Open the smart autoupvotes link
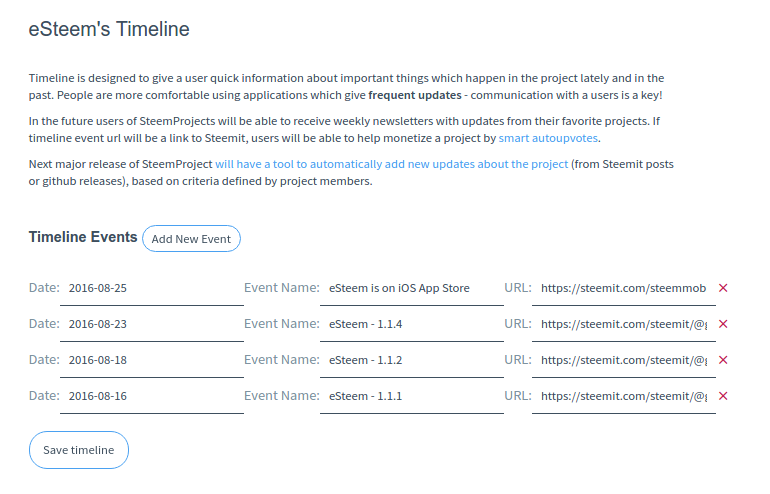 [548, 138]
